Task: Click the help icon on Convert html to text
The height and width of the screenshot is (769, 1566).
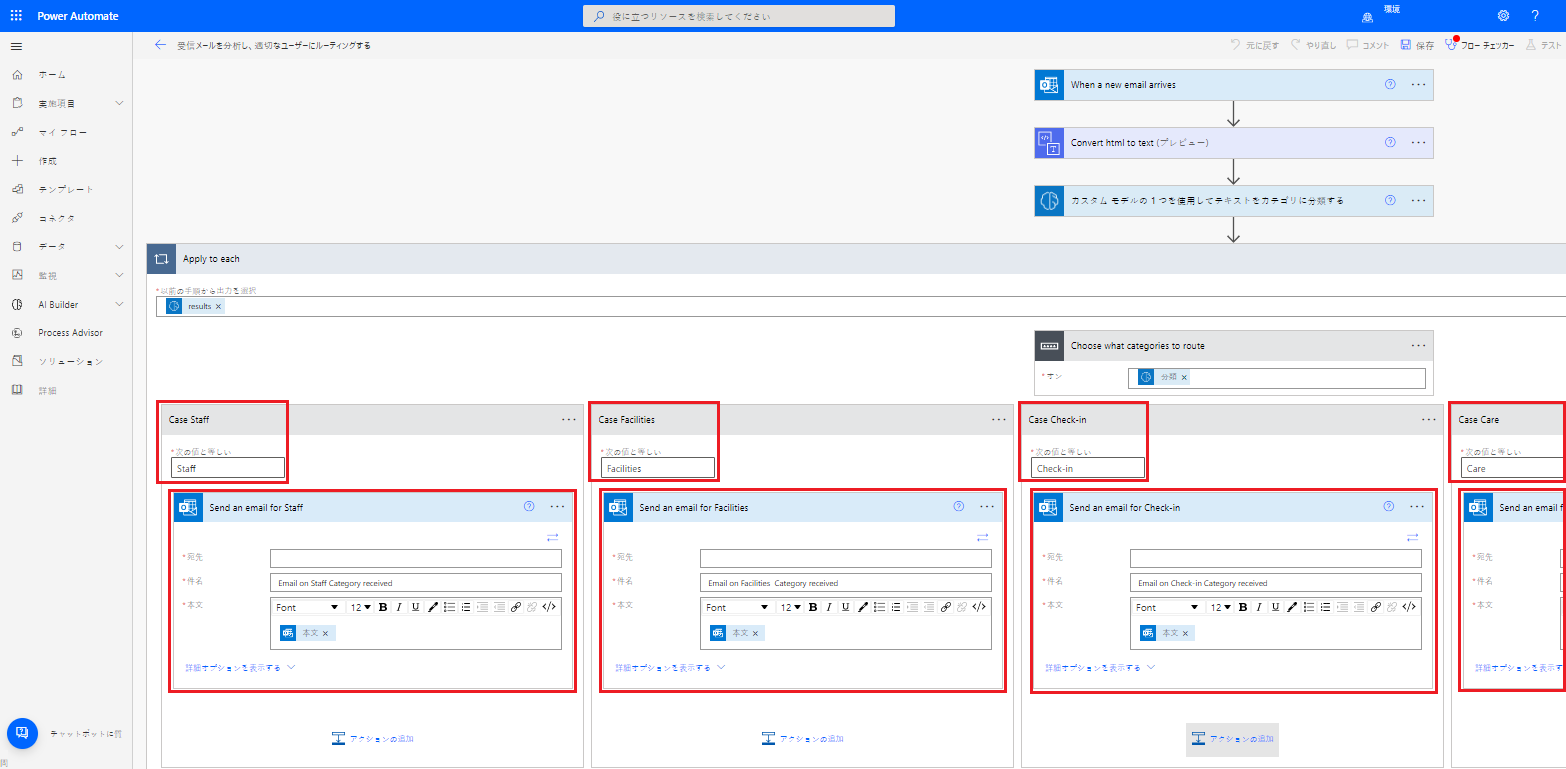Action: click(x=1389, y=142)
